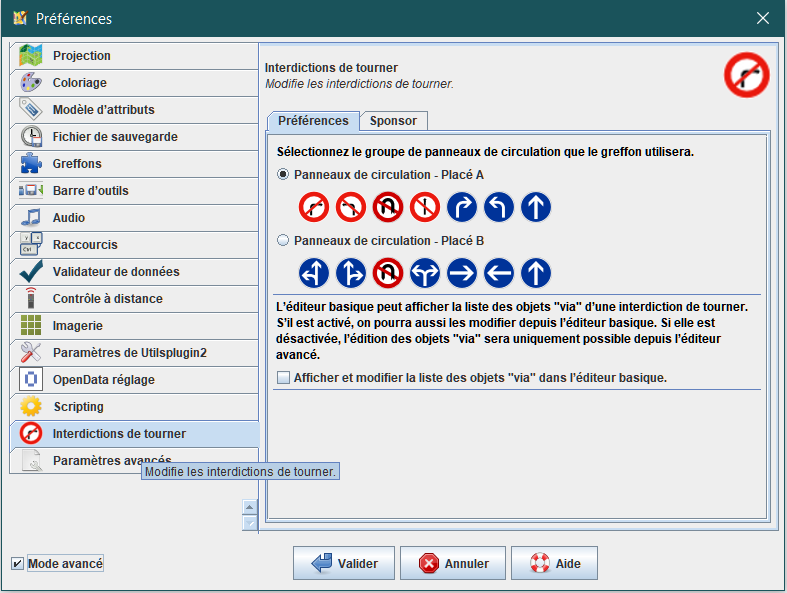
Task: Open help with the Aide button
Action: [x=554, y=563]
